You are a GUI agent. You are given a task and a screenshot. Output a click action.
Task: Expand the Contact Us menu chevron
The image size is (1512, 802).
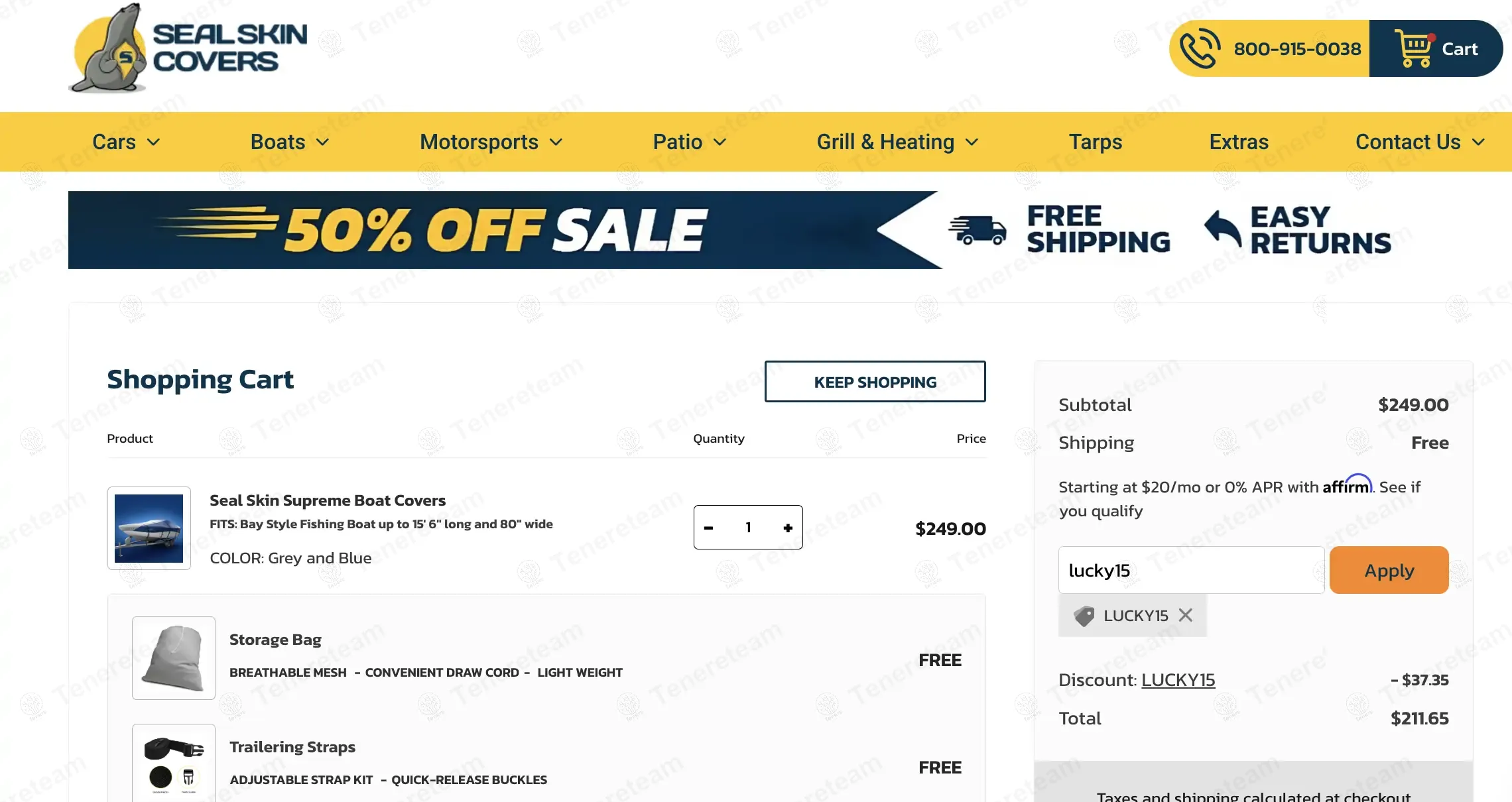pyautogui.click(x=1478, y=142)
